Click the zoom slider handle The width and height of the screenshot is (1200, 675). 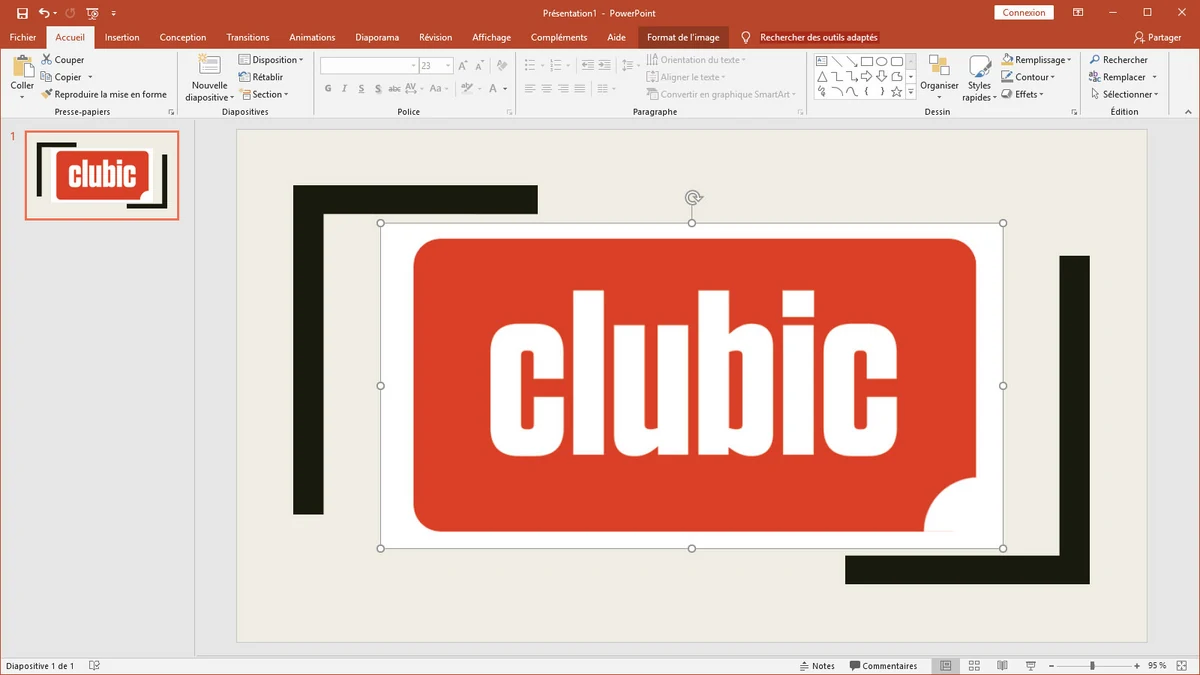1092,666
